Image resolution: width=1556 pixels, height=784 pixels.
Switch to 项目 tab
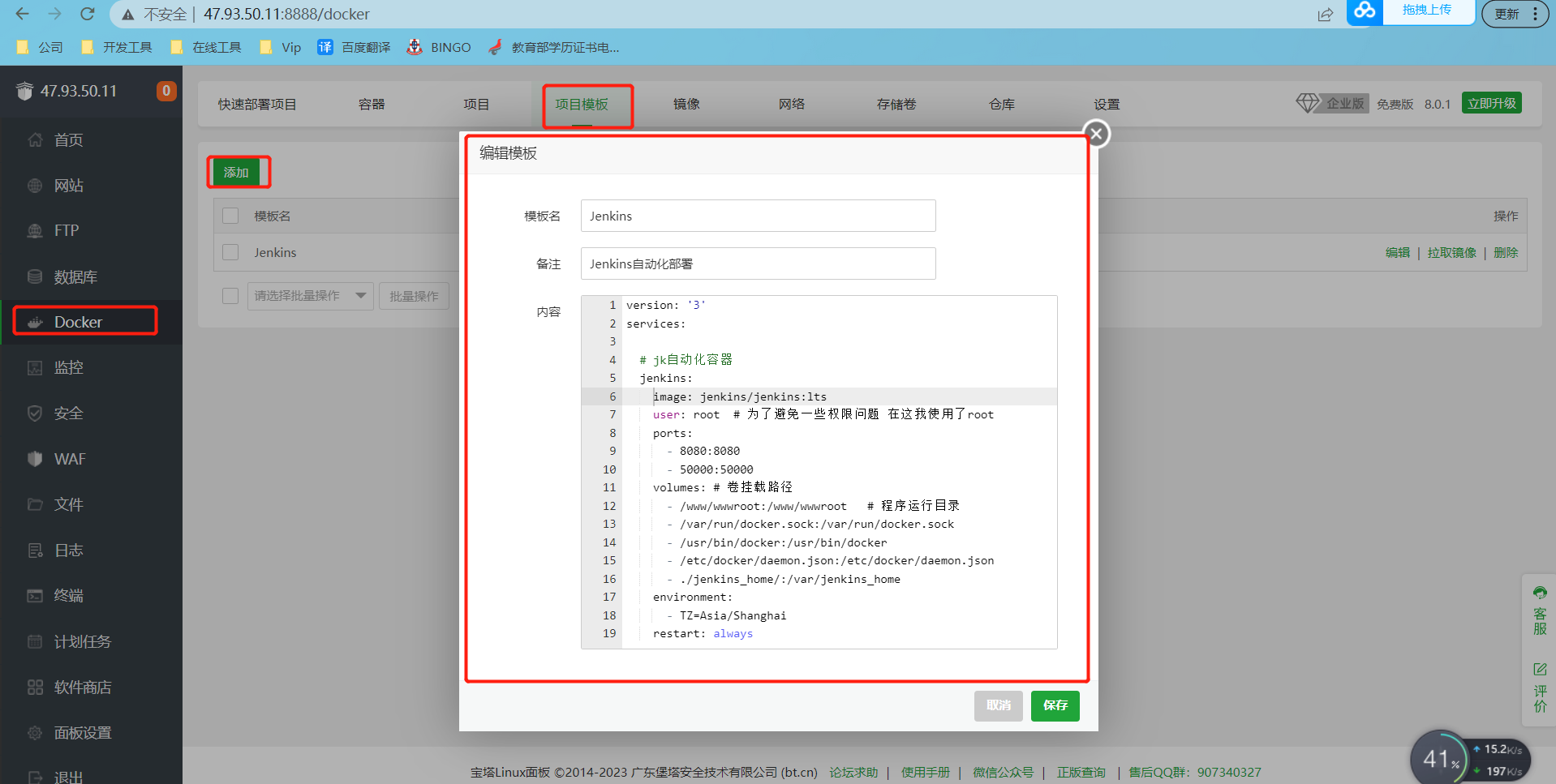[476, 105]
